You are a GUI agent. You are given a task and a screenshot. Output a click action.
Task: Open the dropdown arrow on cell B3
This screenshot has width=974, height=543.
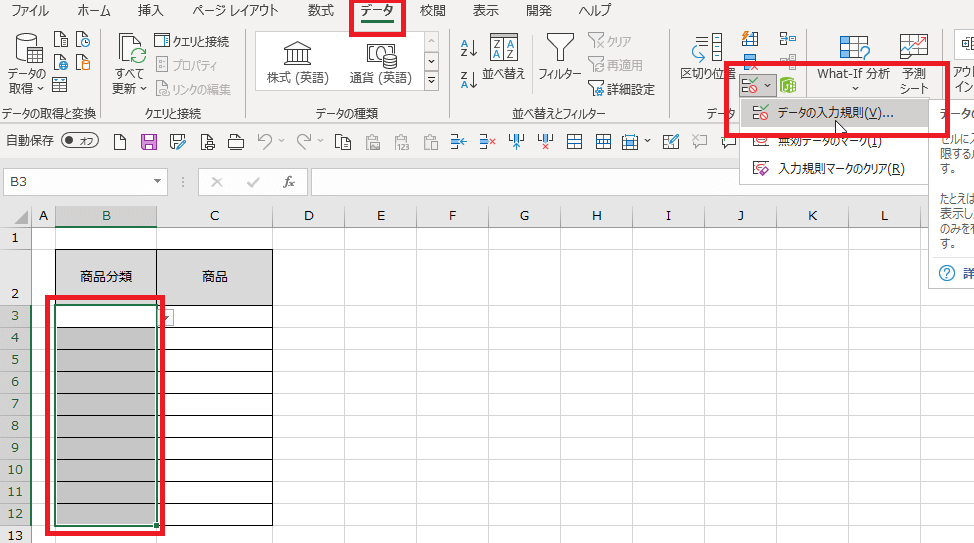click(166, 317)
